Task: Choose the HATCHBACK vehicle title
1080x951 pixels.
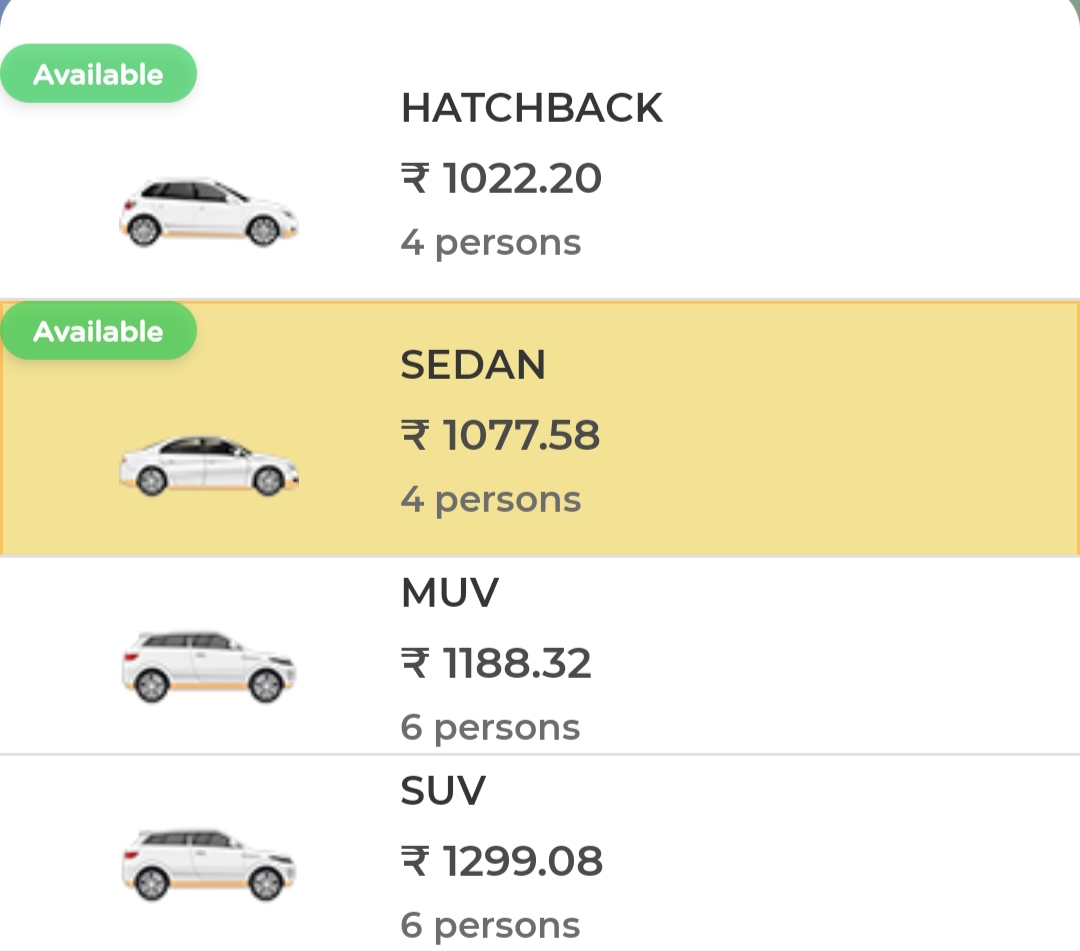Action: coord(532,108)
